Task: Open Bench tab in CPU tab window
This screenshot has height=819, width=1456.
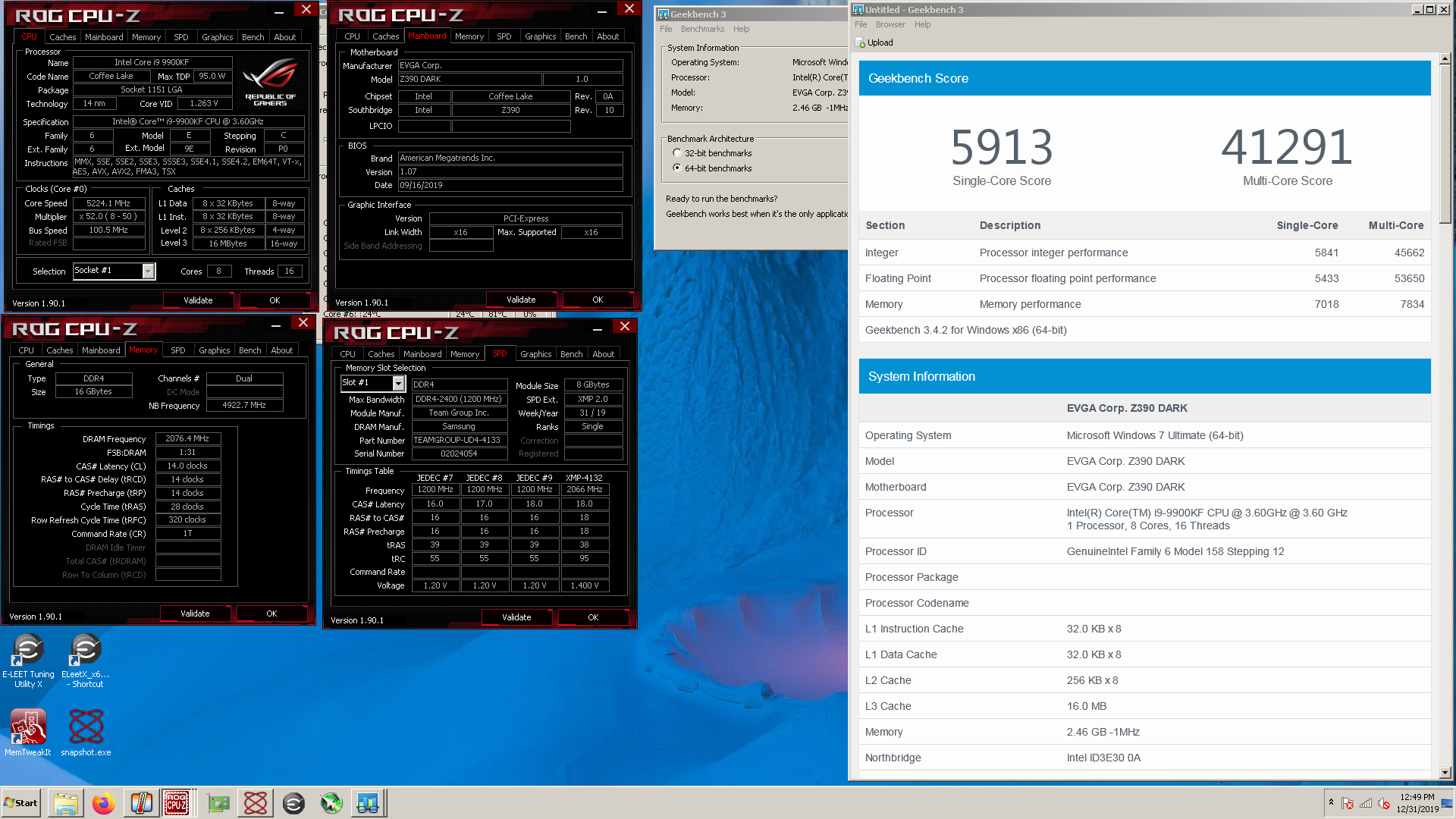Action: point(253,36)
